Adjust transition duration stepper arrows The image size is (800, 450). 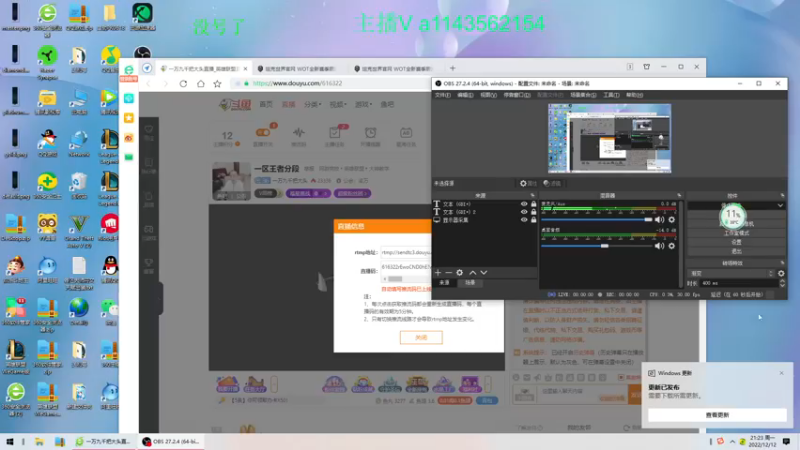pyautogui.click(x=782, y=283)
